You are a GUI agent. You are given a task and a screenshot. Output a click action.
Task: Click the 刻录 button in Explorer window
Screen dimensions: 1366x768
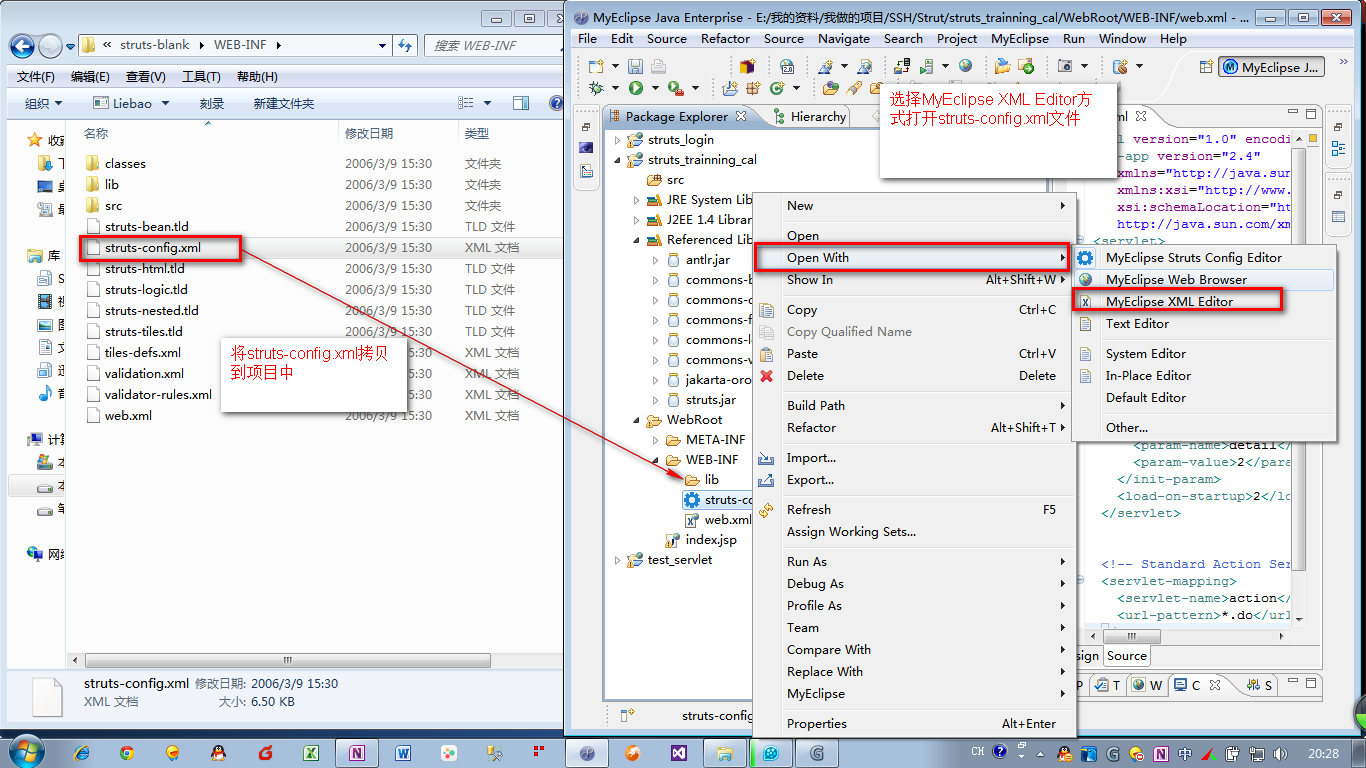point(211,104)
